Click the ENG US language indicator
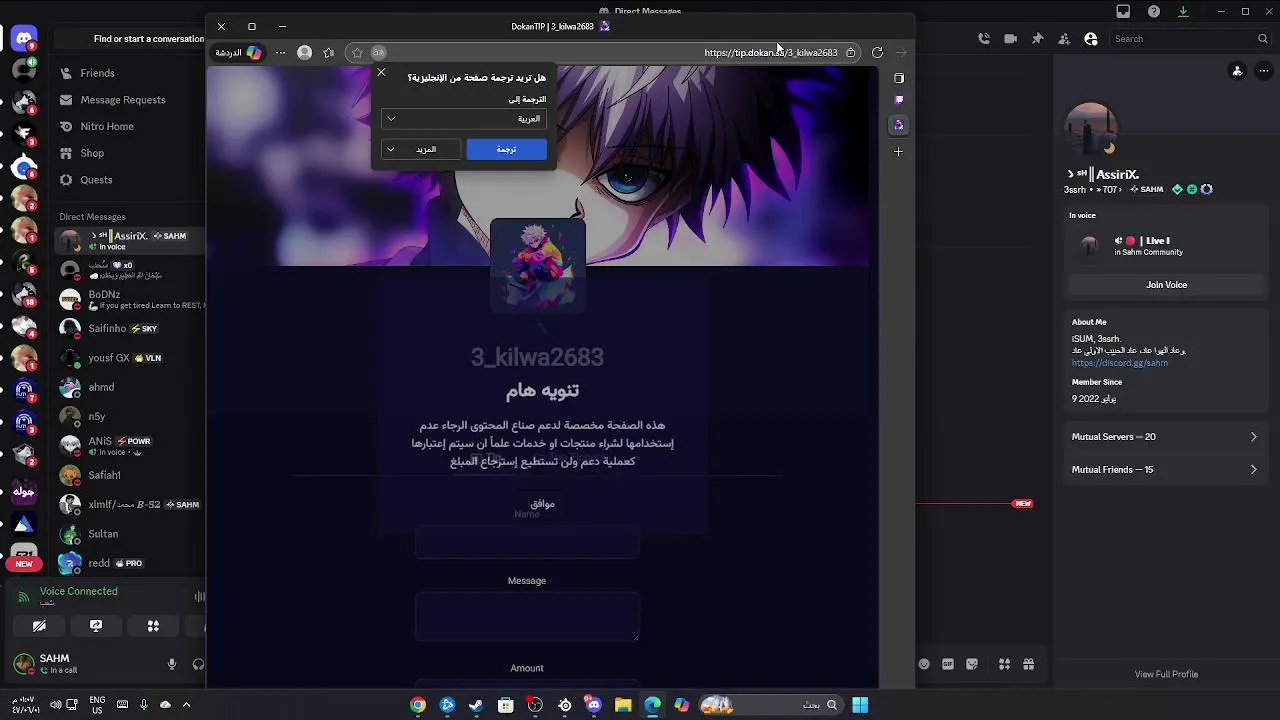The height and width of the screenshot is (720, 1280). coord(97,705)
